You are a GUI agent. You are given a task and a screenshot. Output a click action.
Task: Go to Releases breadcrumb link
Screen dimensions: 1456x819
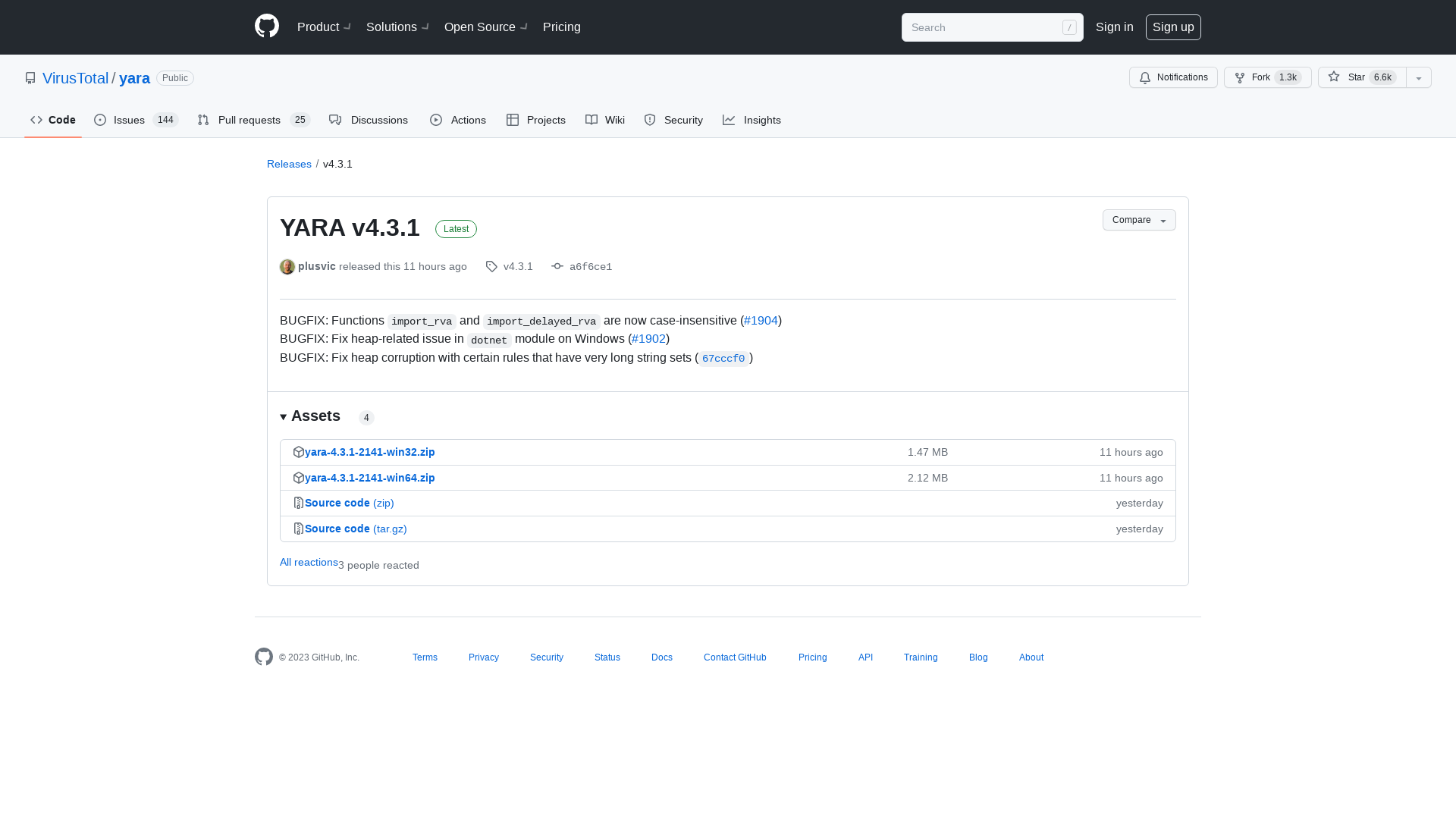(289, 164)
